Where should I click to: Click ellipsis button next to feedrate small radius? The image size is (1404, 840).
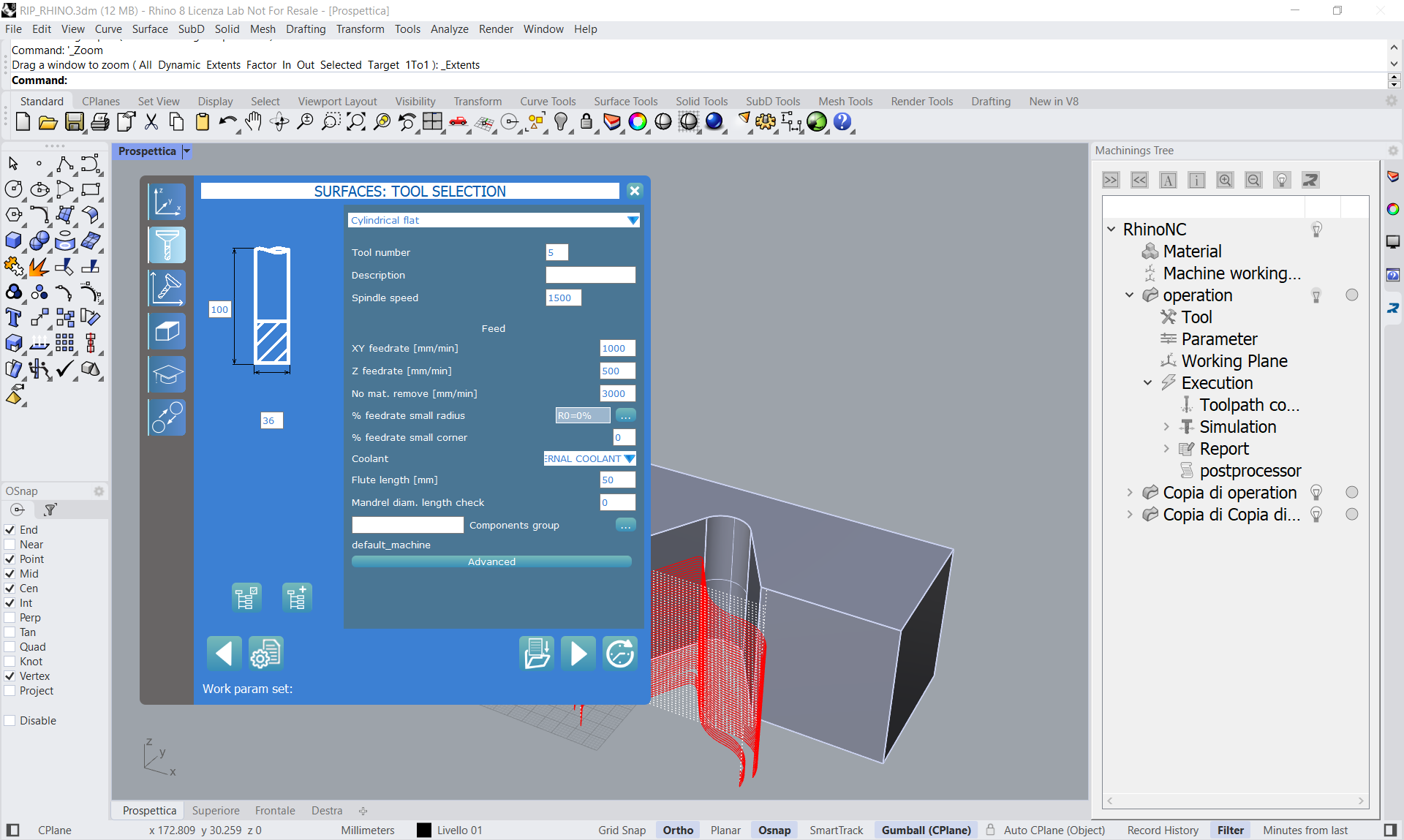click(626, 415)
